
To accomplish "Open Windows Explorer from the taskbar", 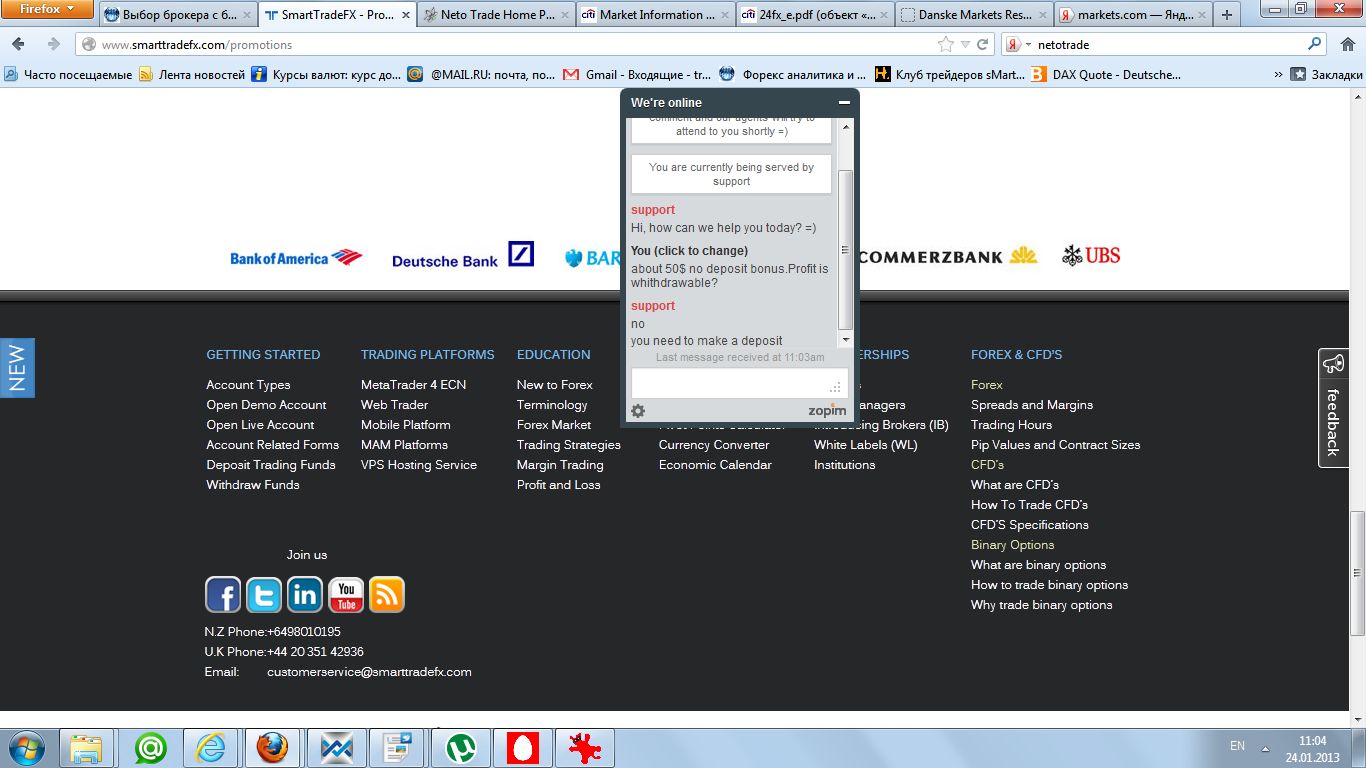I will pyautogui.click(x=87, y=748).
